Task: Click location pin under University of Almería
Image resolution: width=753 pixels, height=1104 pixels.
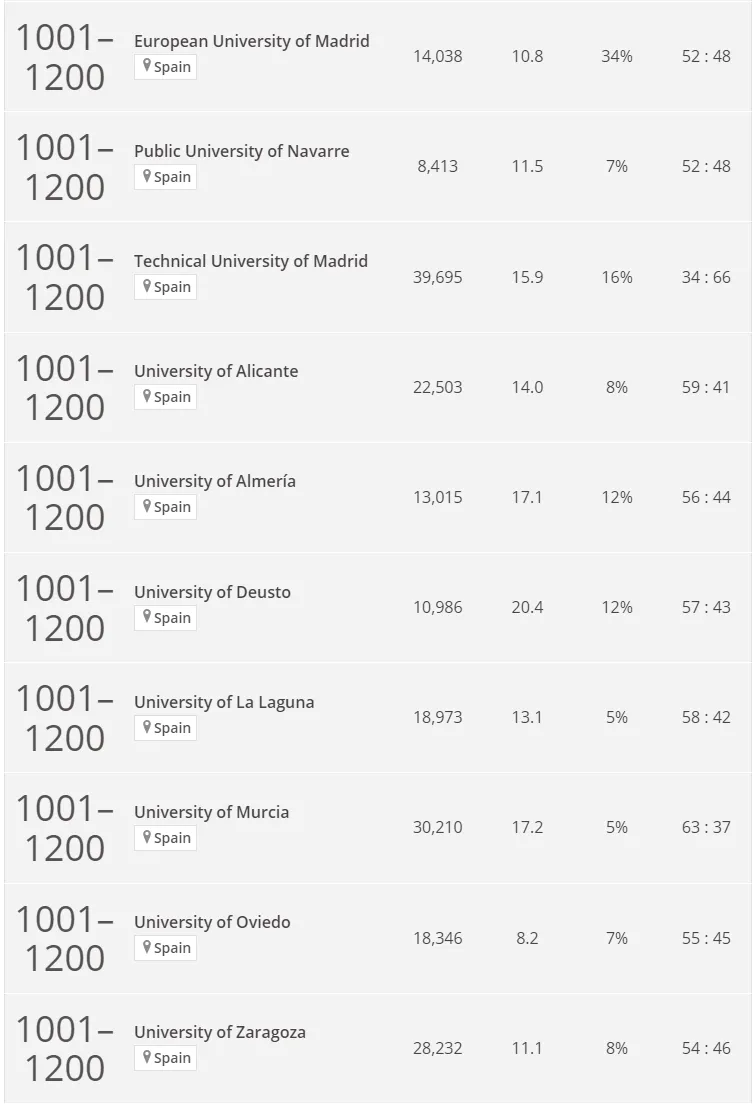Action: (147, 506)
